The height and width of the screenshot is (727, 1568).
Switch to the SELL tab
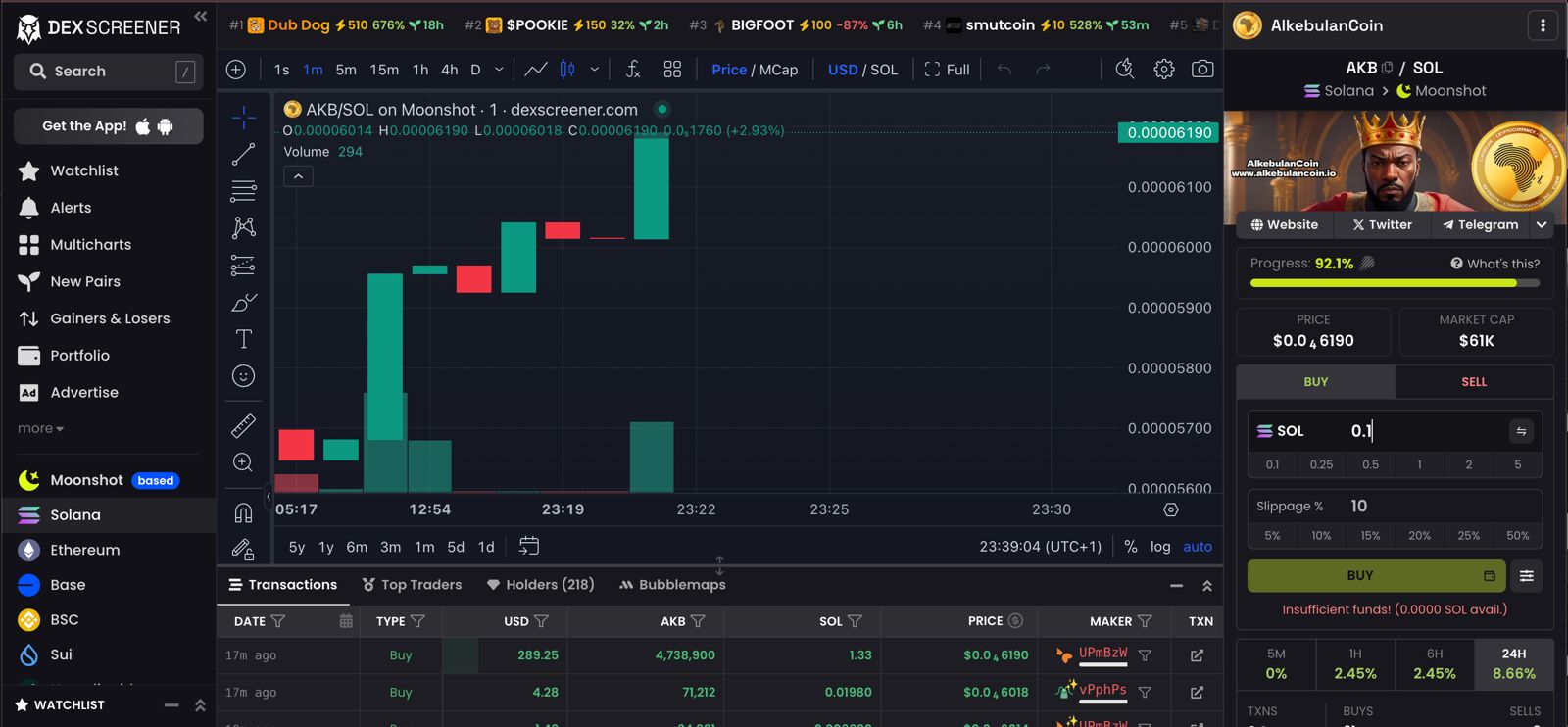tap(1474, 382)
